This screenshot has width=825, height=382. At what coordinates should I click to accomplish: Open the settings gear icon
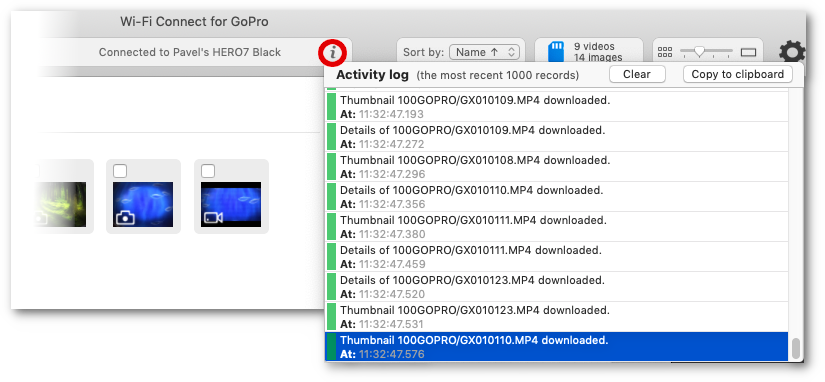click(792, 53)
